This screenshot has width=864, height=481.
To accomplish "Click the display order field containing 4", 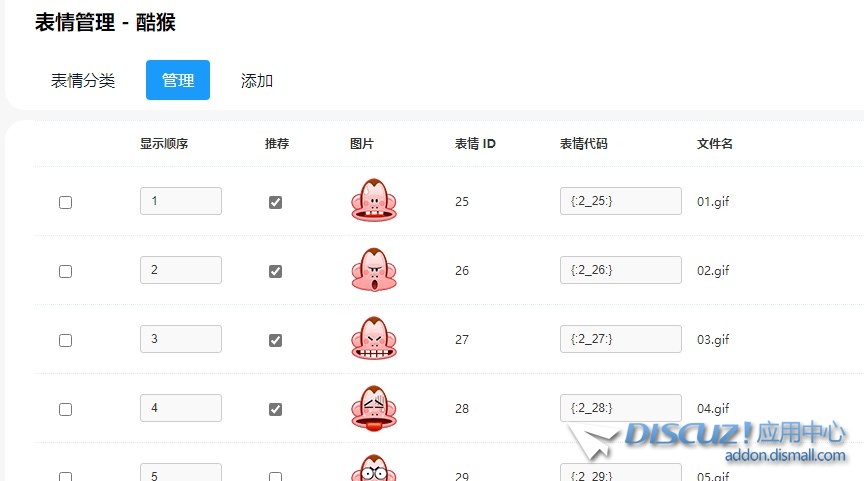I will point(181,408).
